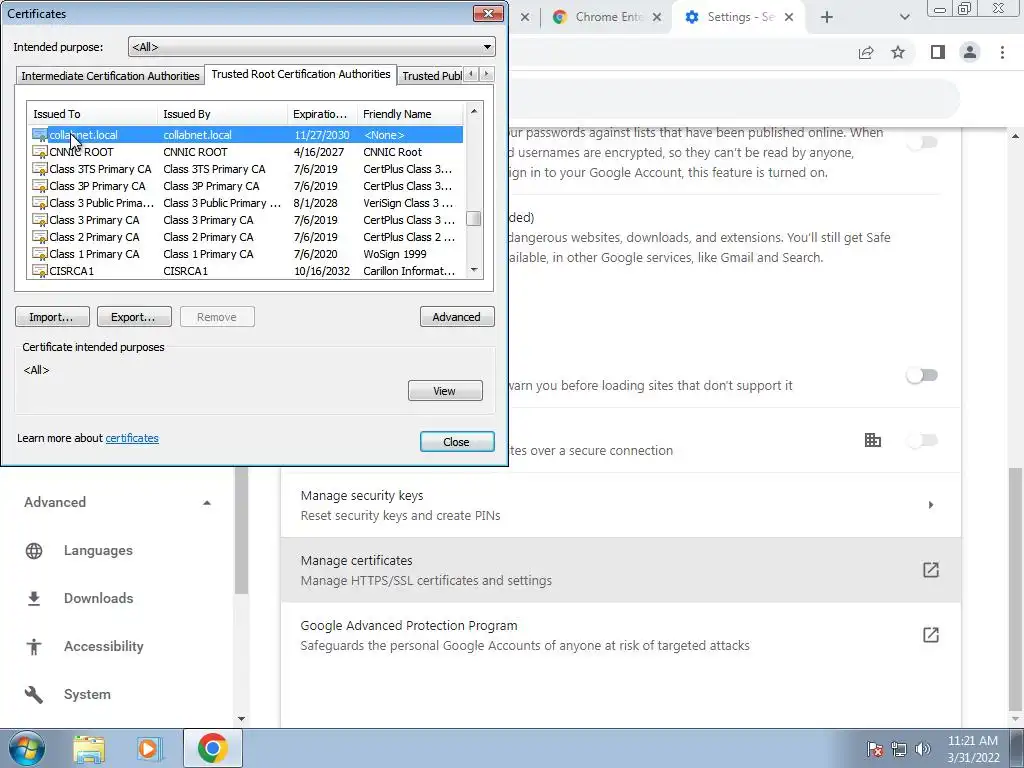Open Manage certificates settings row
This screenshot has height=768, width=1024.
pyautogui.click(x=620, y=570)
